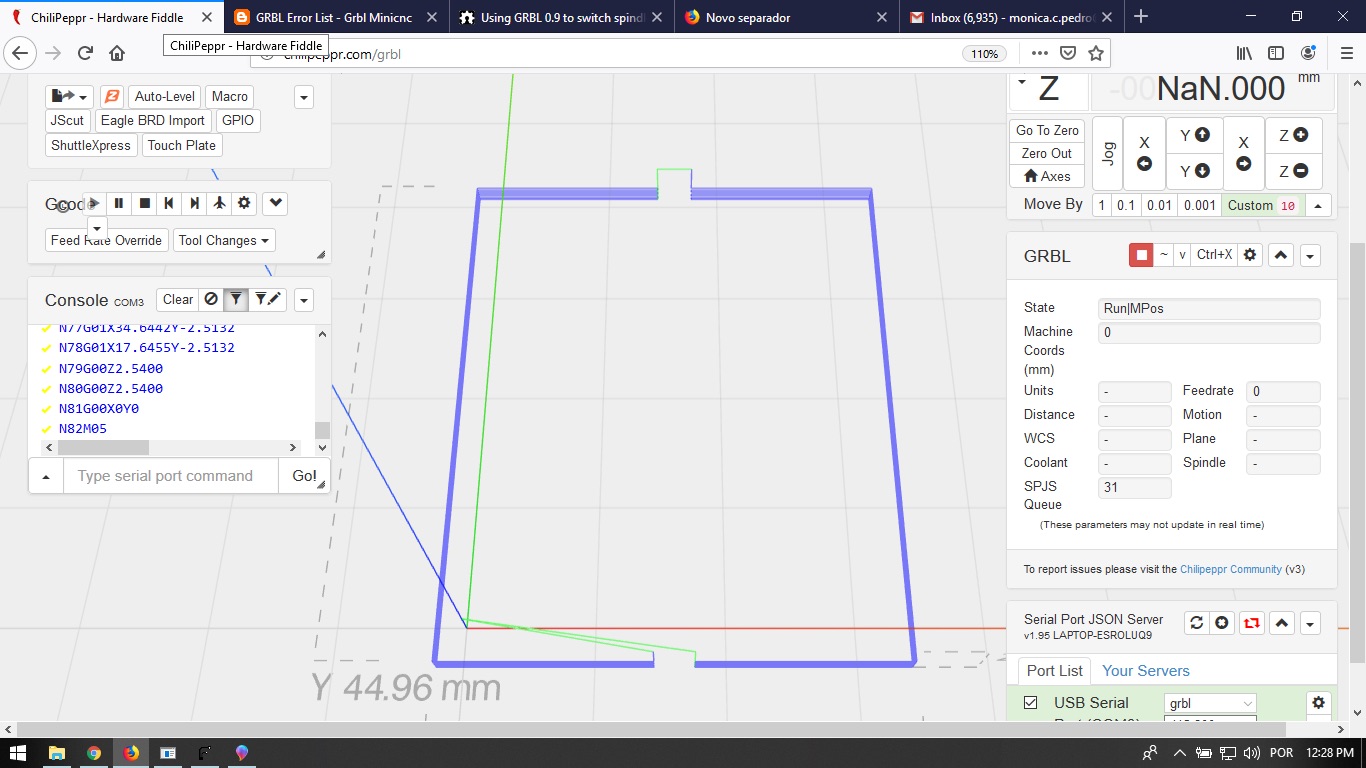Click Feed Rate Override button
Image resolution: width=1366 pixels, height=768 pixels.
coord(106,240)
